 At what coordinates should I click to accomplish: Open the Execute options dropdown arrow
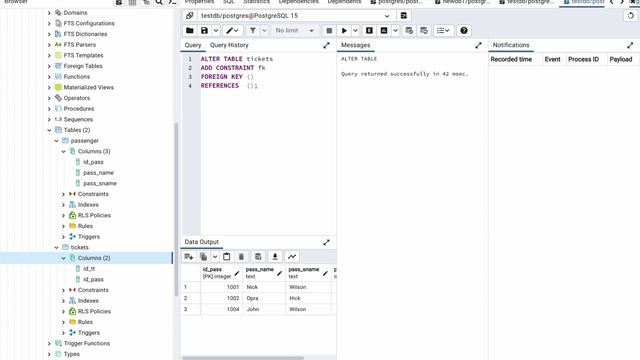[355, 31]
